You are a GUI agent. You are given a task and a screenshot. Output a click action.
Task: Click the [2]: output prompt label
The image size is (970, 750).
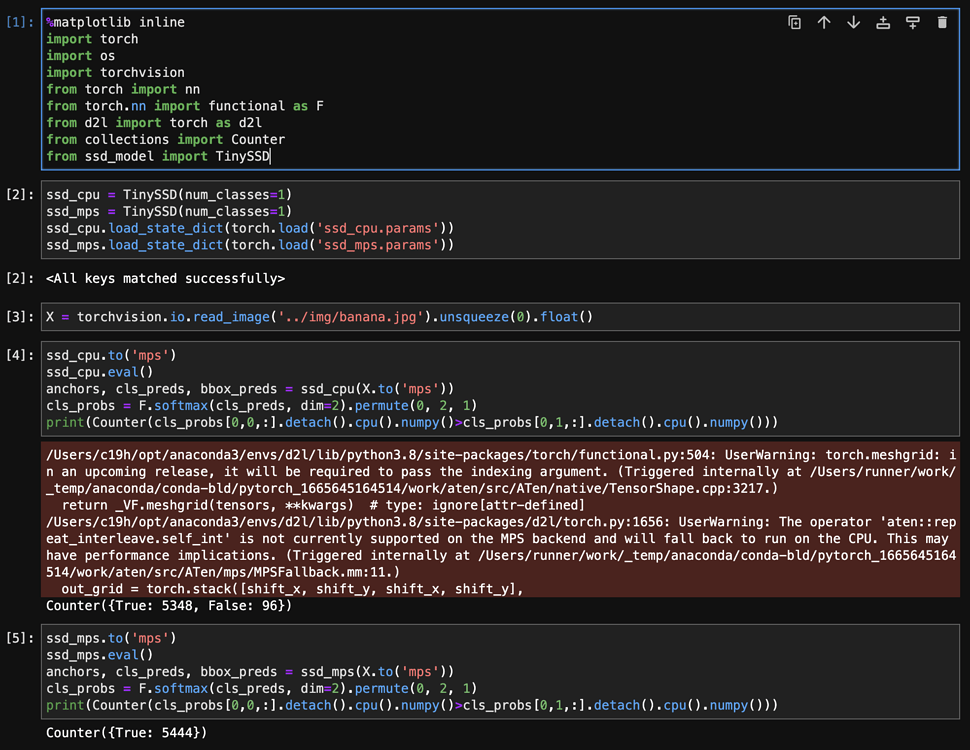pos(20,279)
